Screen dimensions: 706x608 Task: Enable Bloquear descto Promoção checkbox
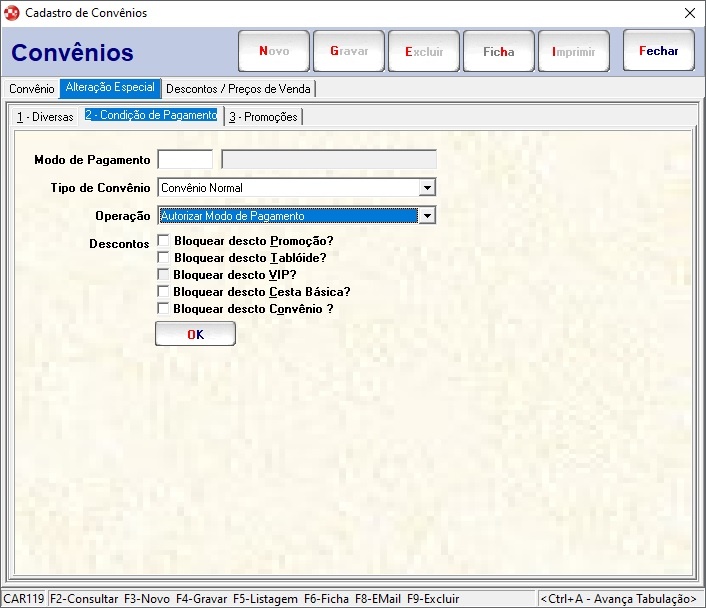[163, 240]
